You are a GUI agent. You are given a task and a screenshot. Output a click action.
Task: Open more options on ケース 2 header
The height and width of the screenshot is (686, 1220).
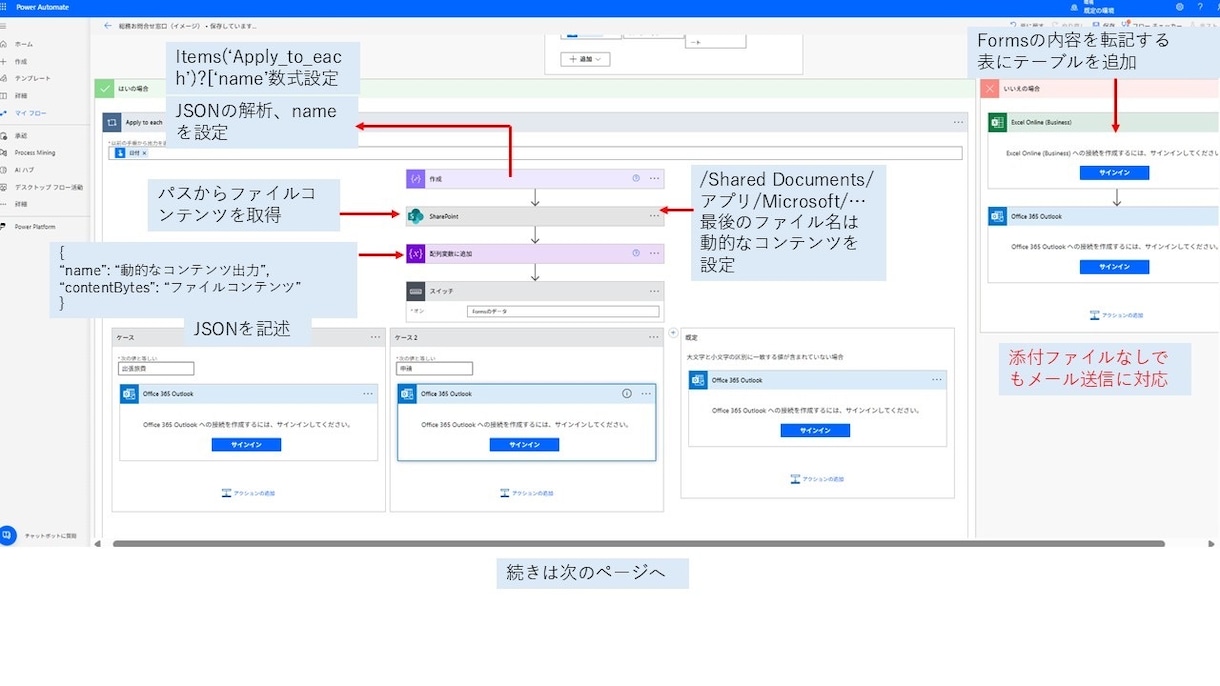pyautogui.click(x=653, y=337)
